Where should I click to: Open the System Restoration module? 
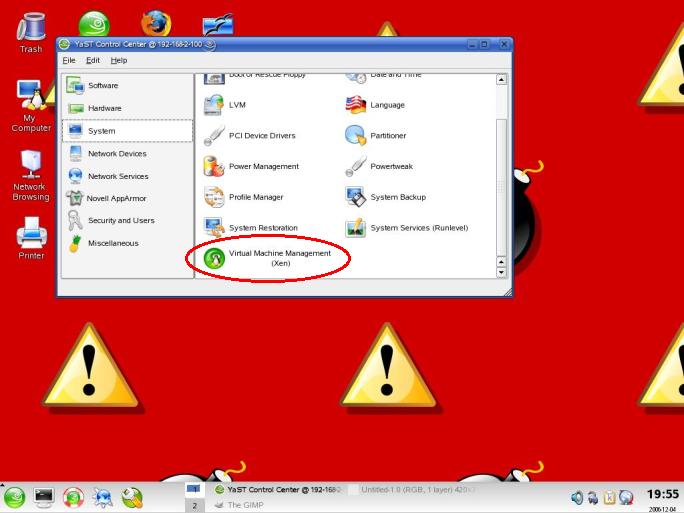coord(251,228)
